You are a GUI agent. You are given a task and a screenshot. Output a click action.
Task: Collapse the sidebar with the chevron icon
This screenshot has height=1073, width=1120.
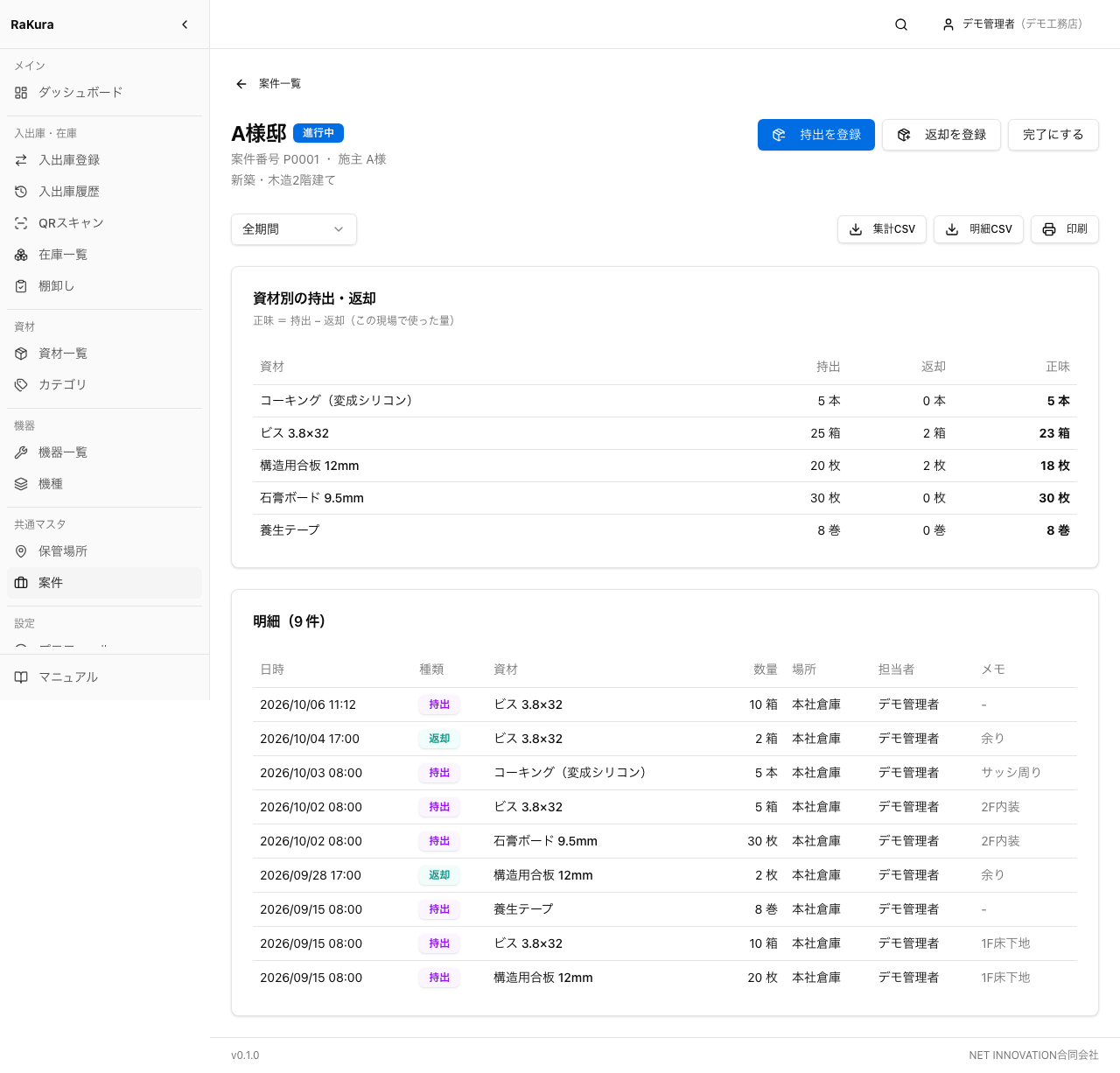point(185,25)
